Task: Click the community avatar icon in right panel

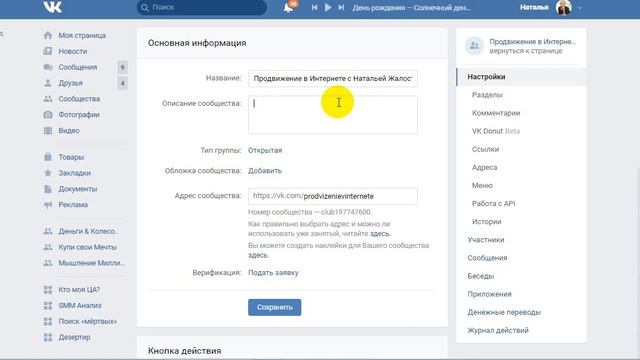Action: 474,46
